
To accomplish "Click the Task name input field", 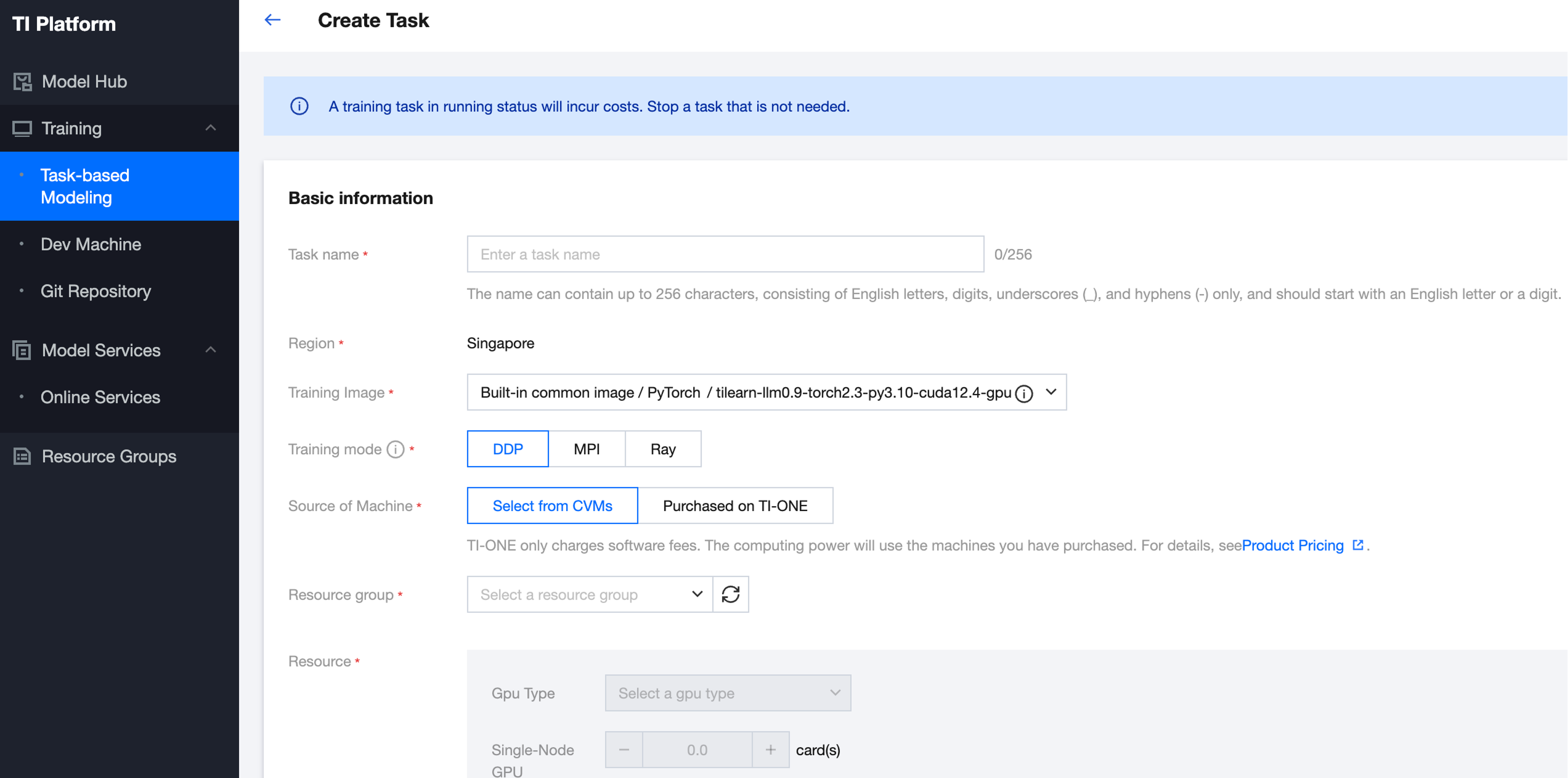I will (725, 254).
